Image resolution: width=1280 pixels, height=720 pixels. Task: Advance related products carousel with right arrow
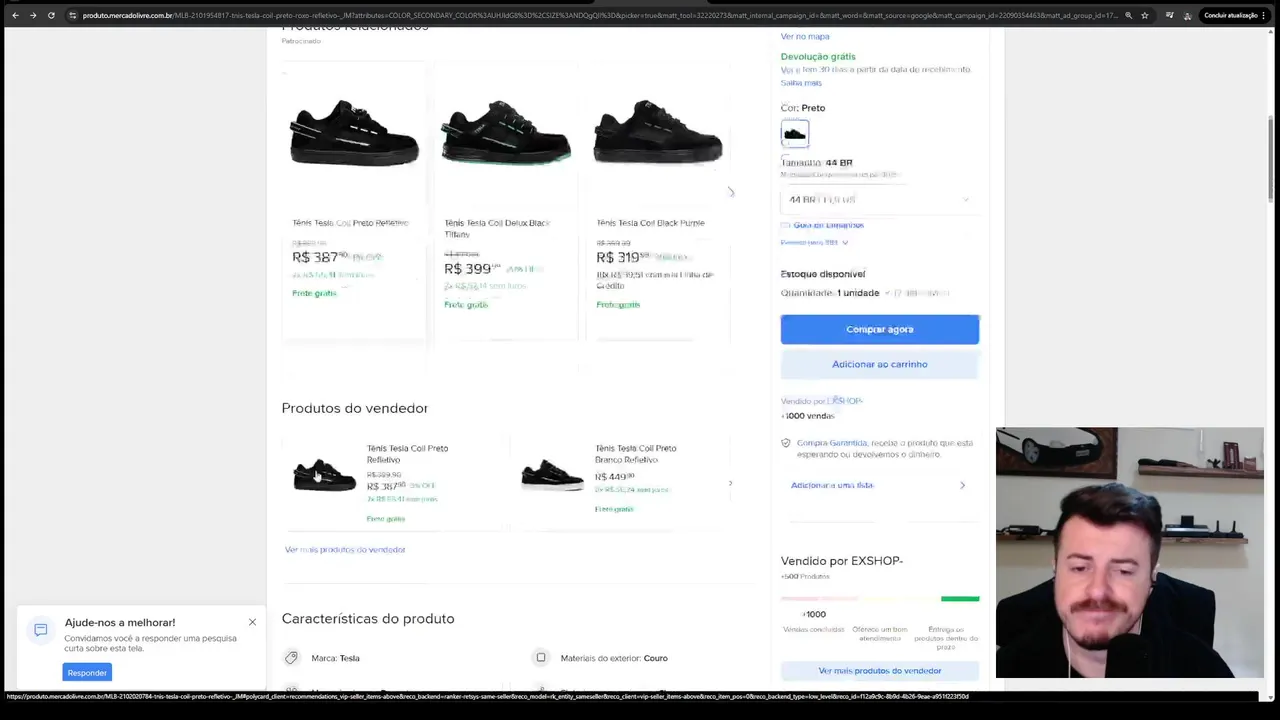730,192
